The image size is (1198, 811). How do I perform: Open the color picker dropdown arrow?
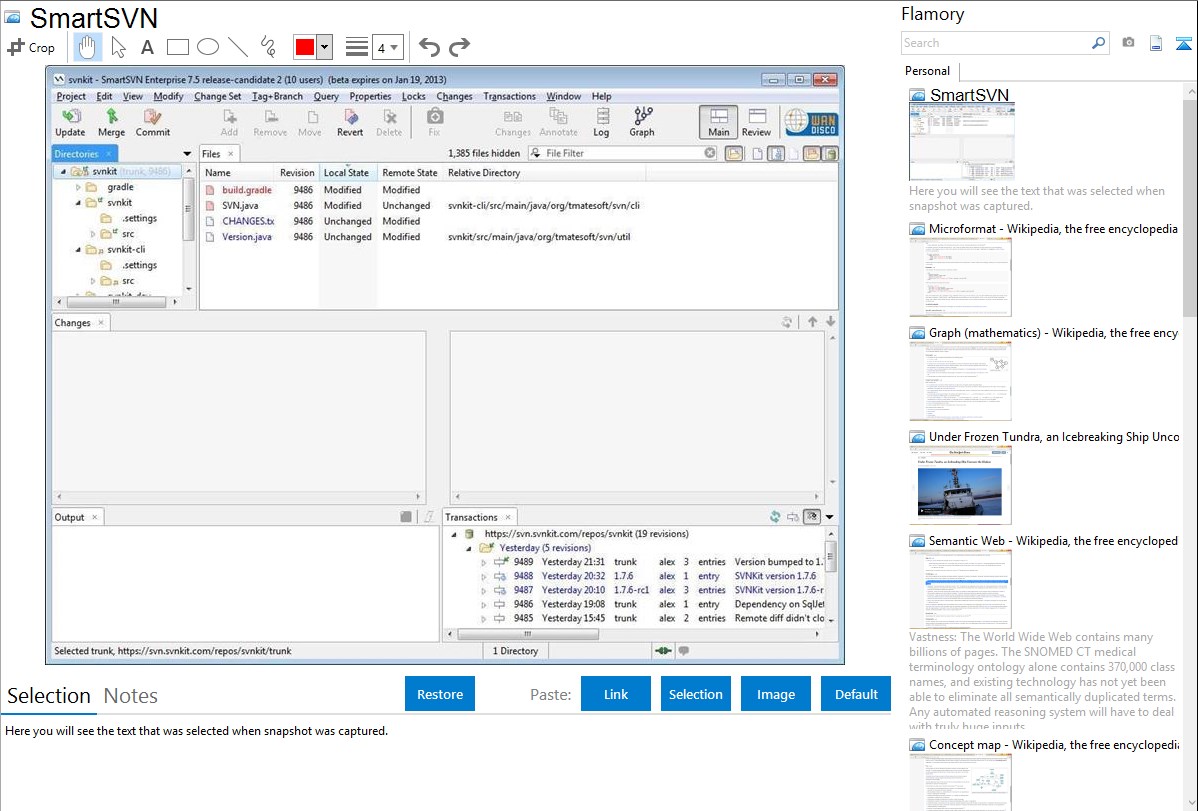[x=324, y=47]
